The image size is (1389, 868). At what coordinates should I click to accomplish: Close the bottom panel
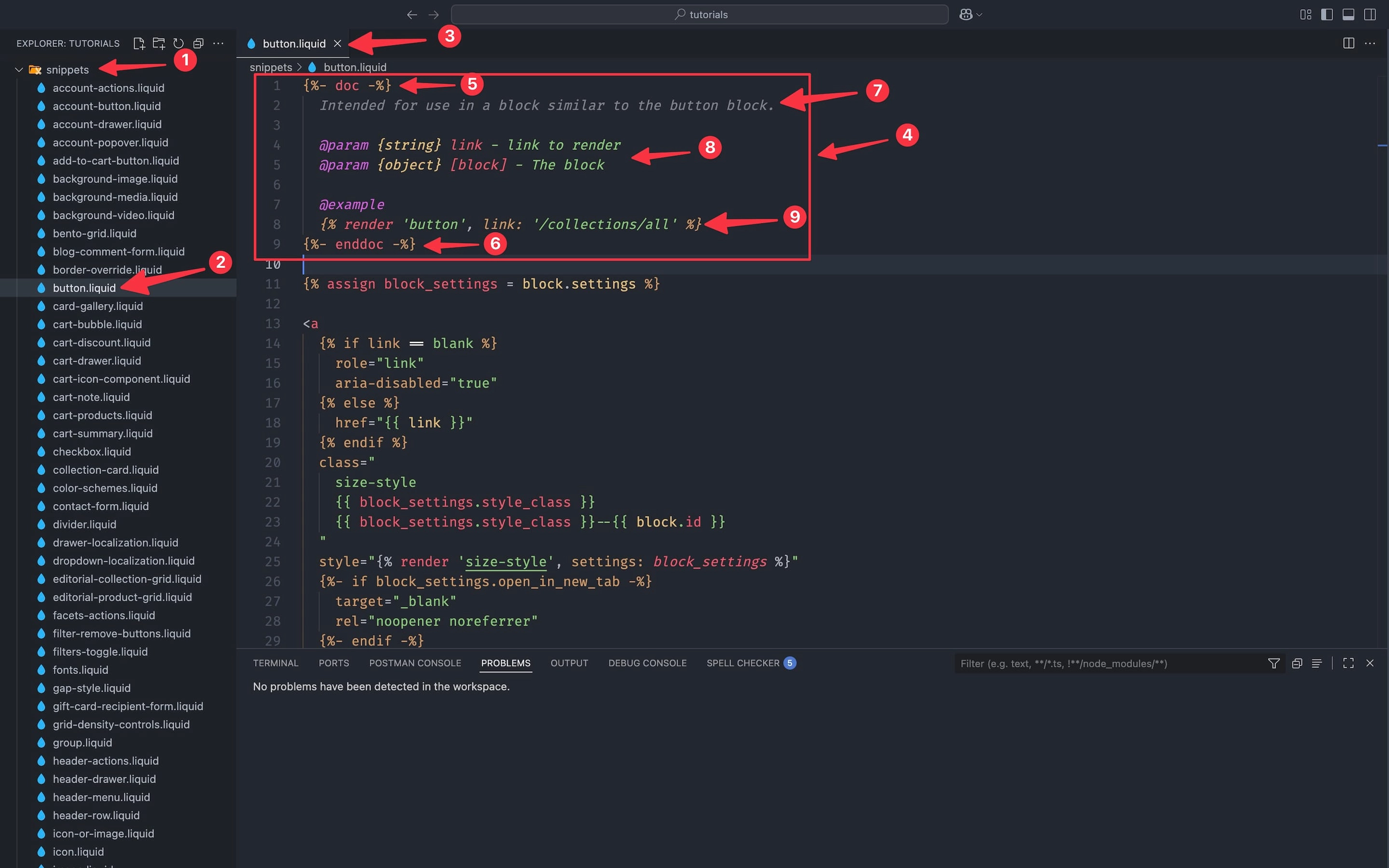click(1370, 664)
